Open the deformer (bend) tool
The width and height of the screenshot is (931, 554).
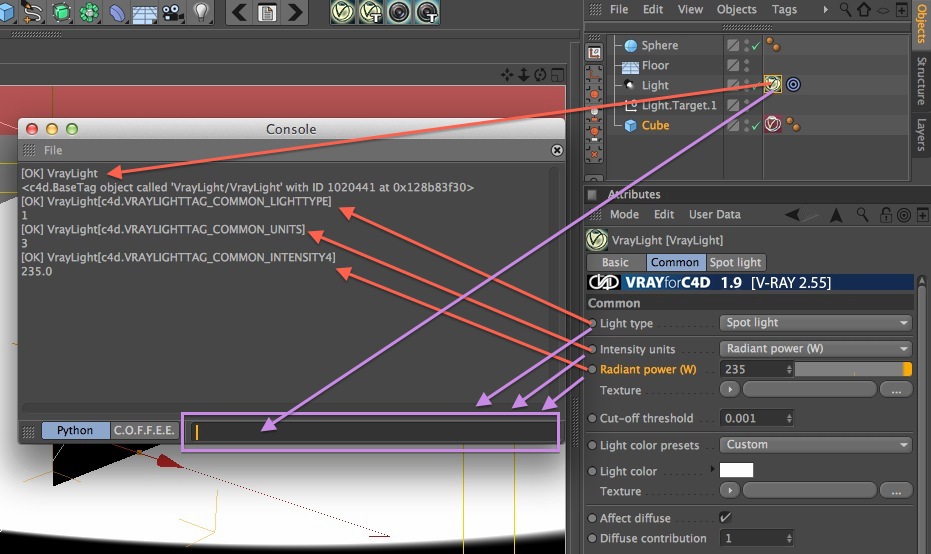click(x=117, y=12)
